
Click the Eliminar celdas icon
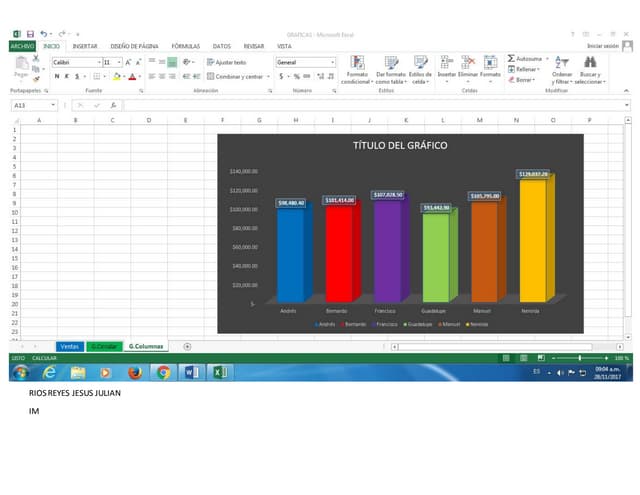(x=468, y=63)
